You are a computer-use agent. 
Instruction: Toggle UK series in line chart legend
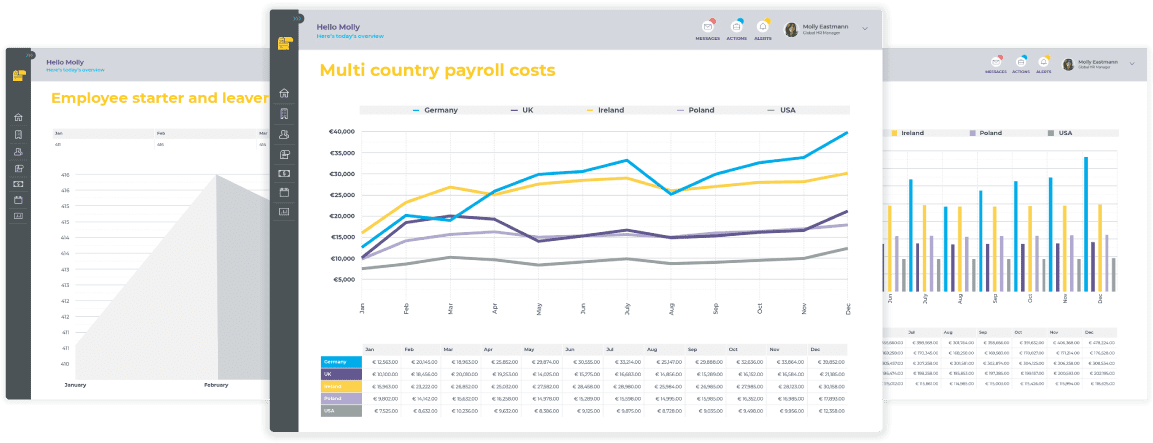(522, 110)
